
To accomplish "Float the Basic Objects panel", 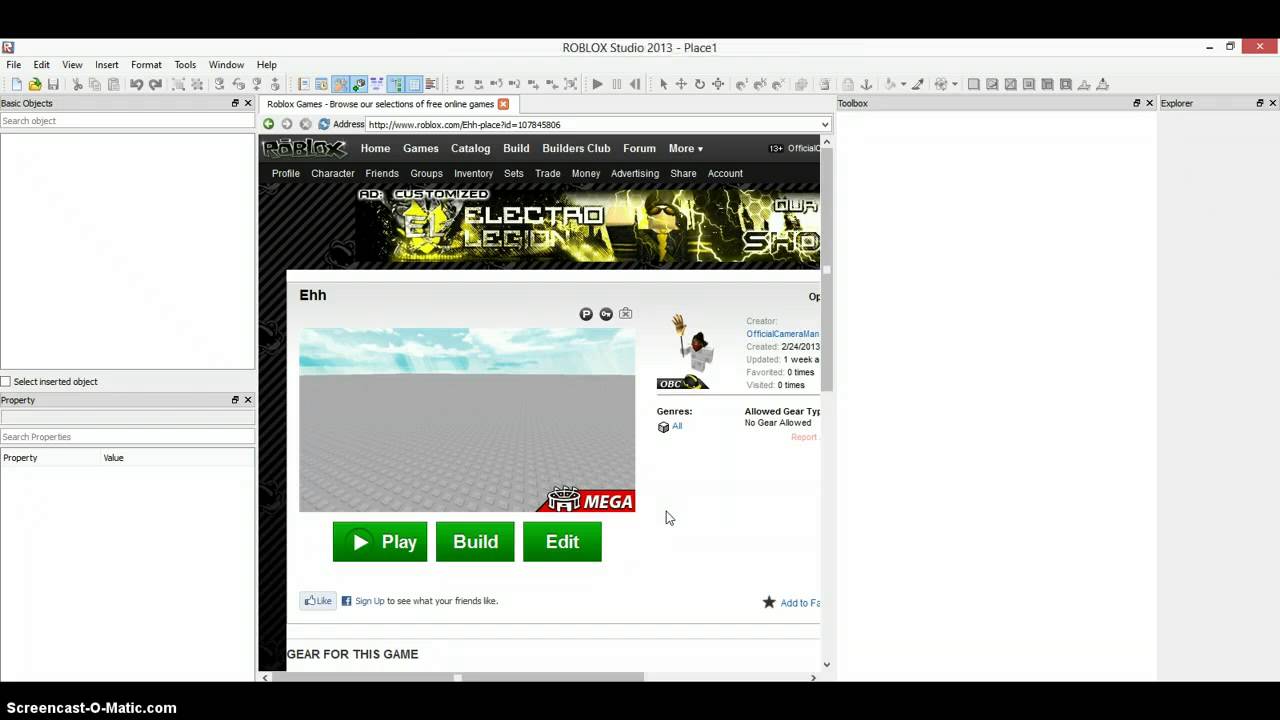I will click(x=235, y=103).
